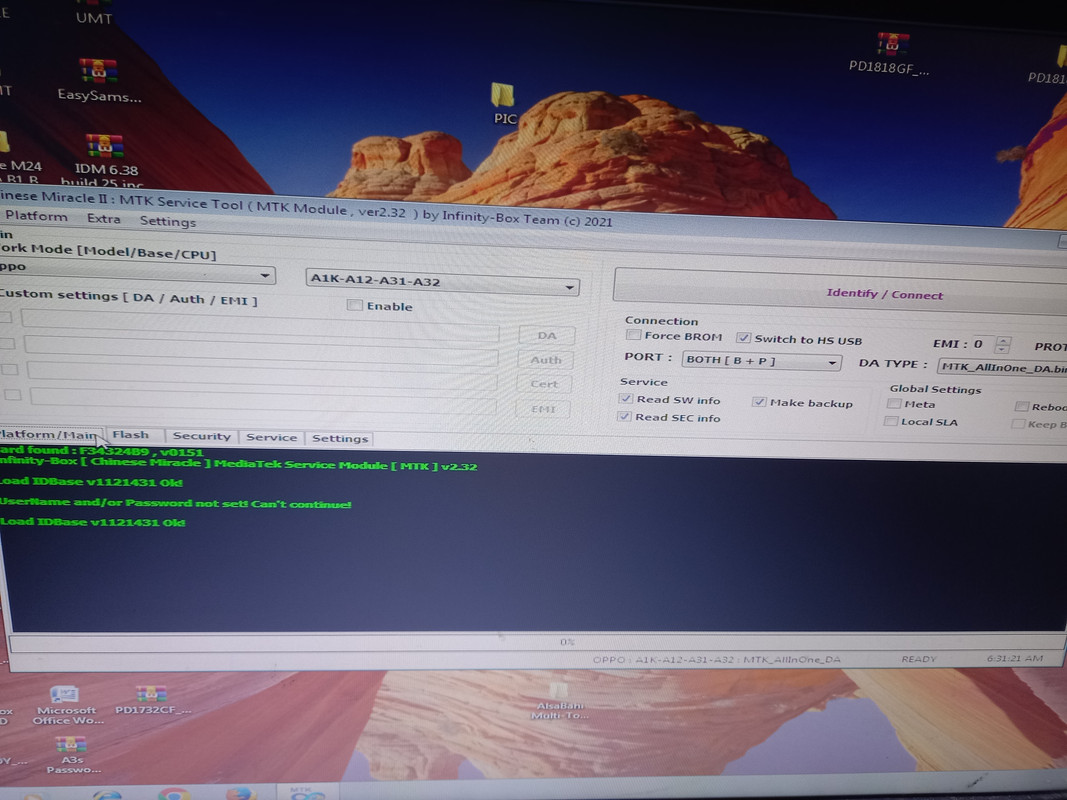The height and width of the screenshot is (800, 1067).
Task: Switch to MTK app taskbar button
Action: click(x=306, y=793)
